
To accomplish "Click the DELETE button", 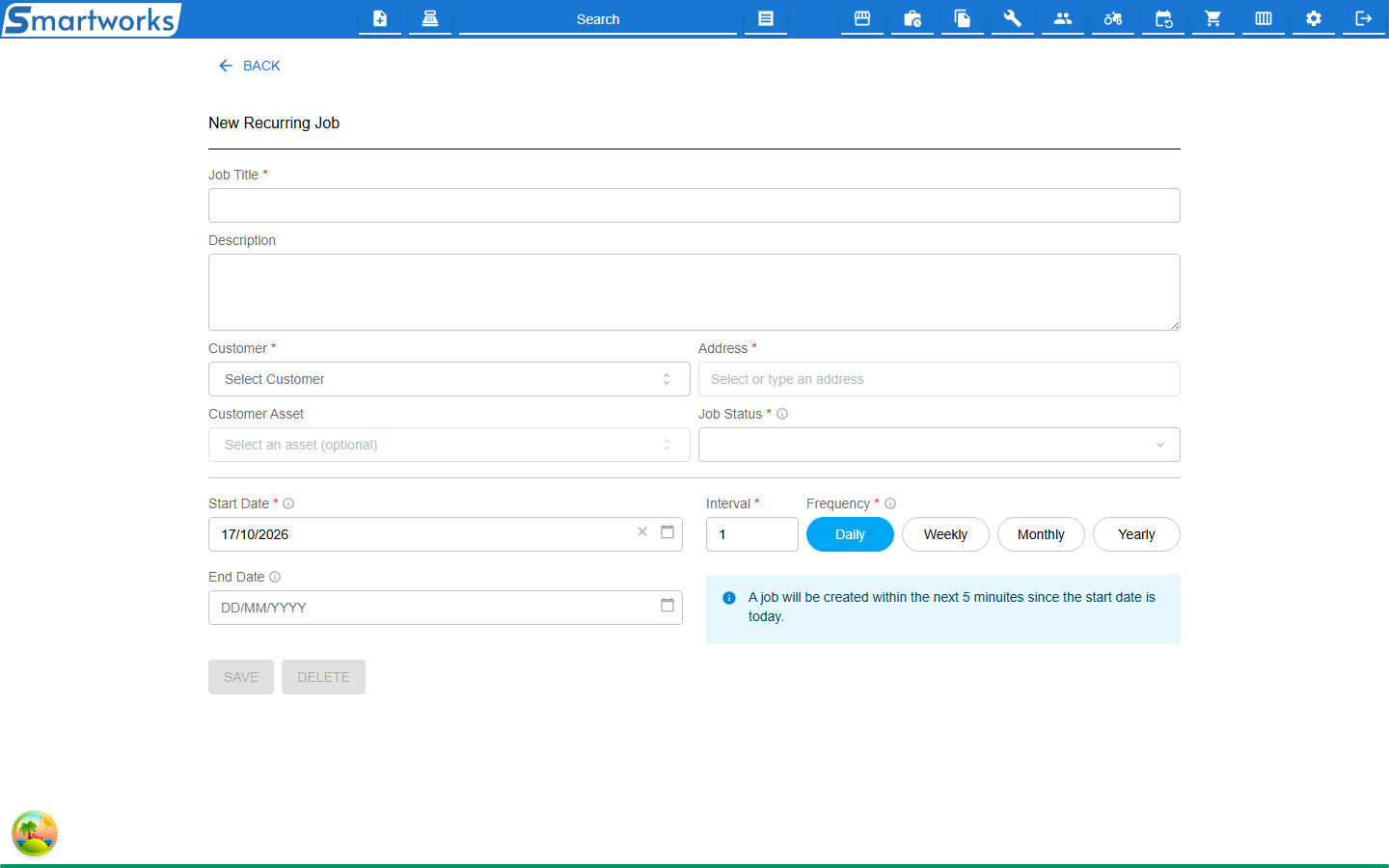I will pos(323,677).
